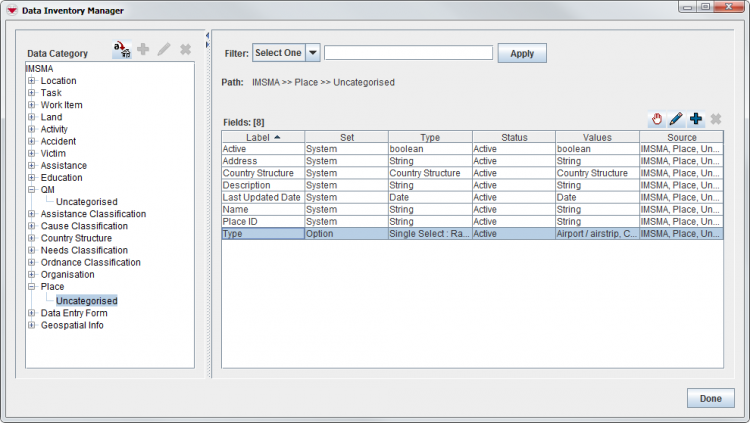Select the Country Structure row in table
The width and height of the screenshot is (750, 423).
[262, 173]
